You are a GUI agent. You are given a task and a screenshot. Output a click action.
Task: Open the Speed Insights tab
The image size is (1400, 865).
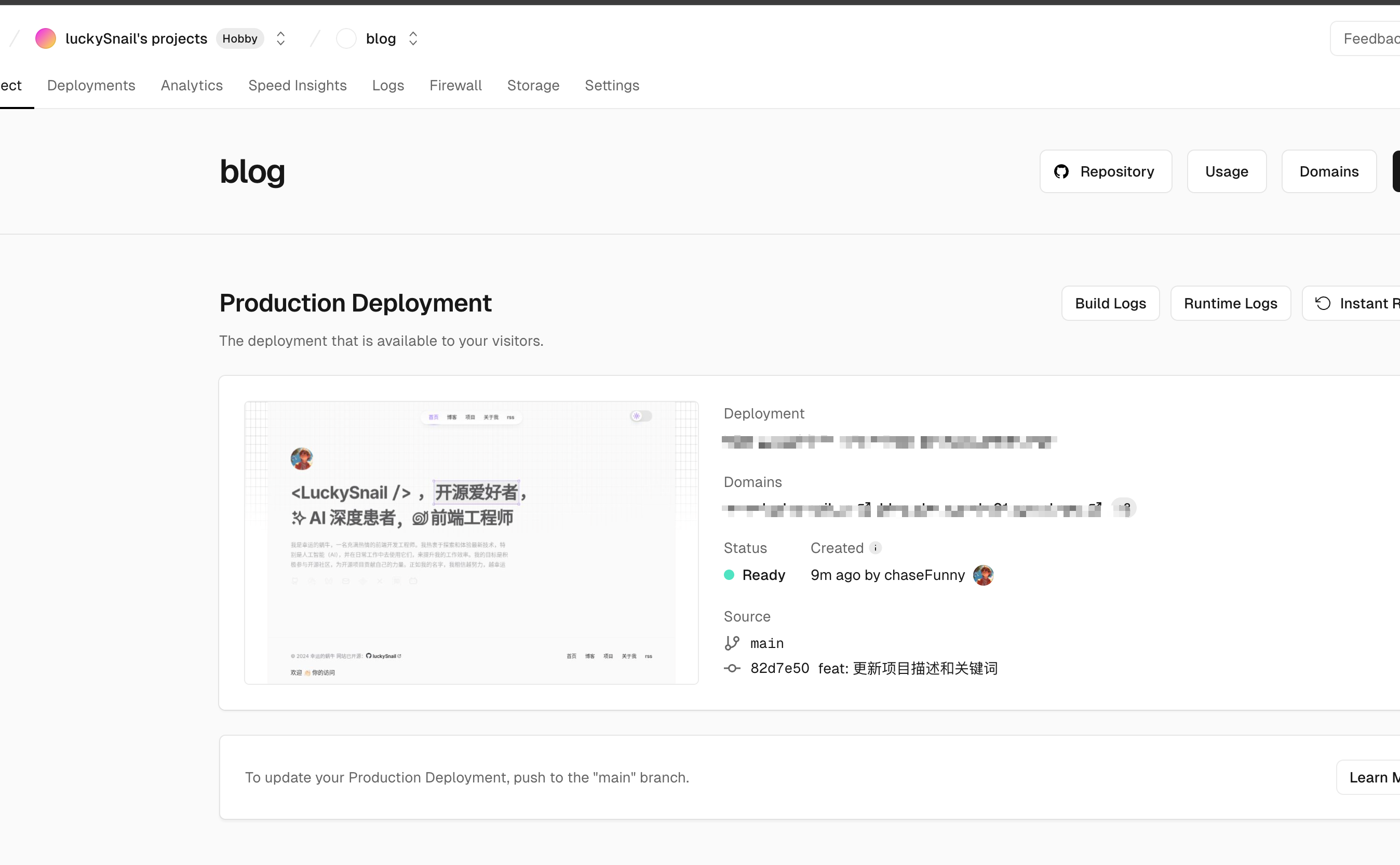[x=297, y=85]
